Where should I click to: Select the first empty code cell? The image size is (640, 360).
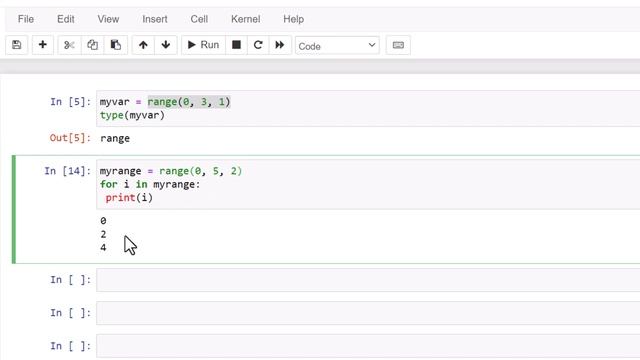[368, 280]
